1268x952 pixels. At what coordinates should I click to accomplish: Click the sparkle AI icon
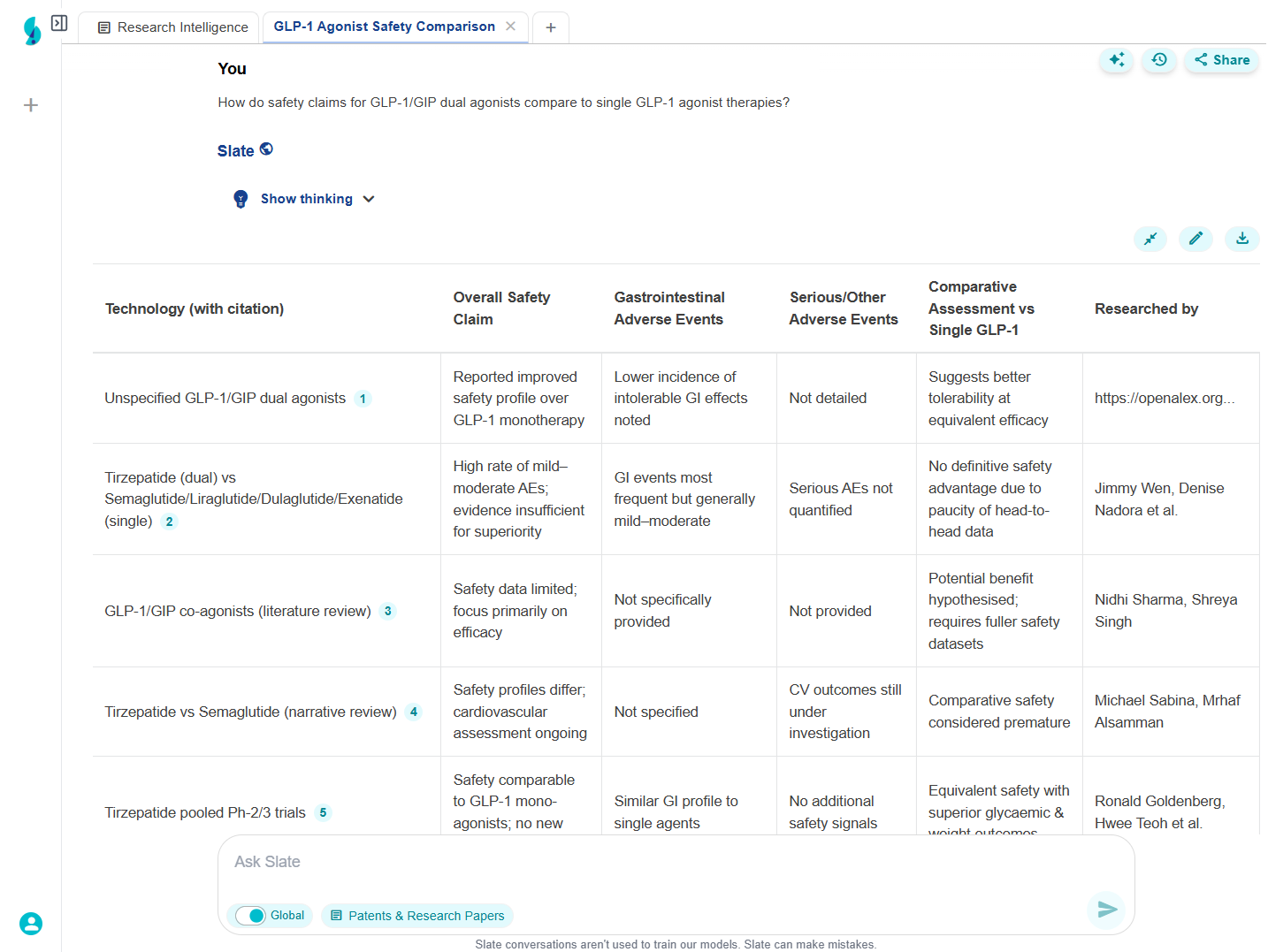click(1117, 60)
